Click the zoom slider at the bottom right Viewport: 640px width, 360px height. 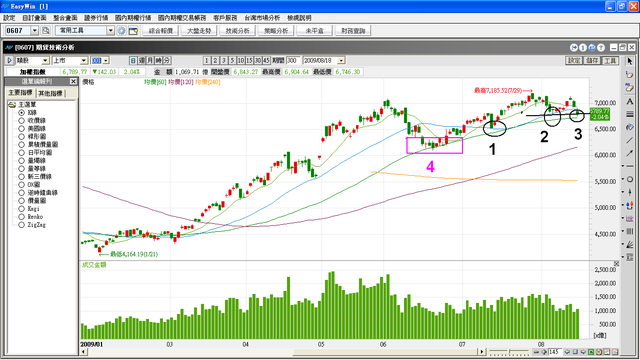click(x=509, y=352)
